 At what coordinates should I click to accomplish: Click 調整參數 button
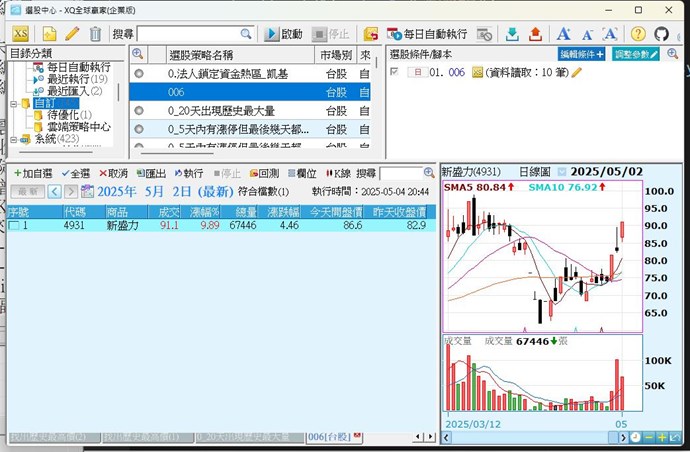tap(636, 54)
